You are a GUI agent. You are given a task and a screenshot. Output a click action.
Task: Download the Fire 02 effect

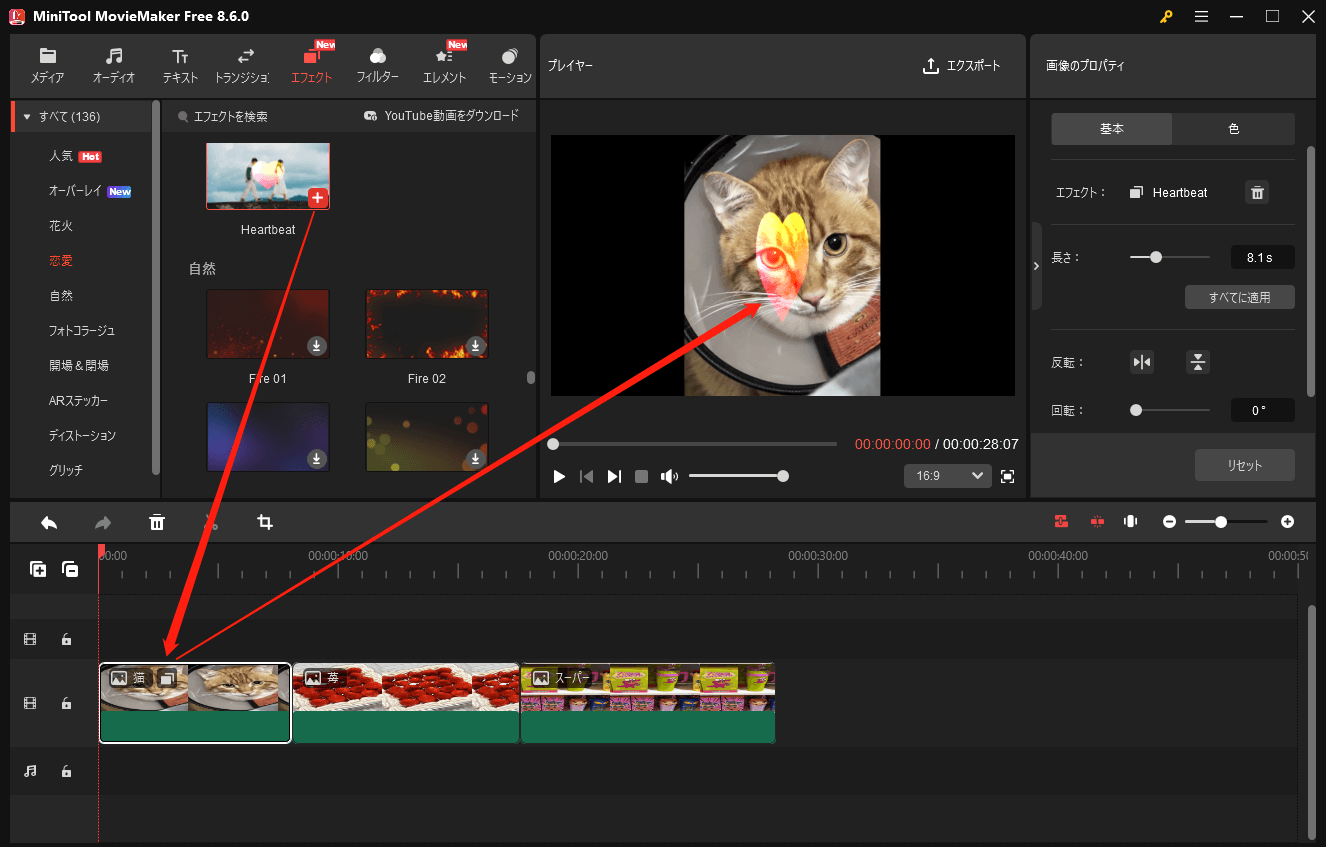point(477,346)
